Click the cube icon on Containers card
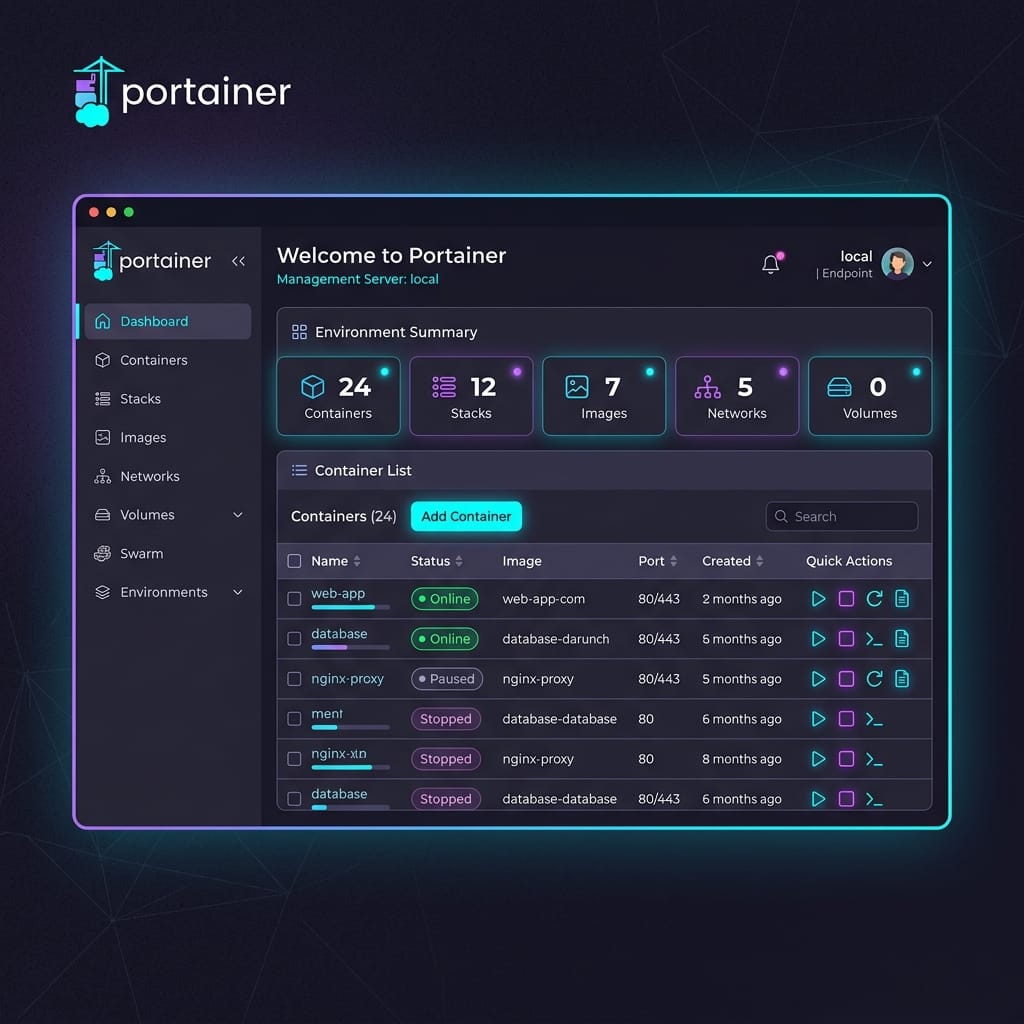This screenshot has width=1024, height=1024. point(312,387)
